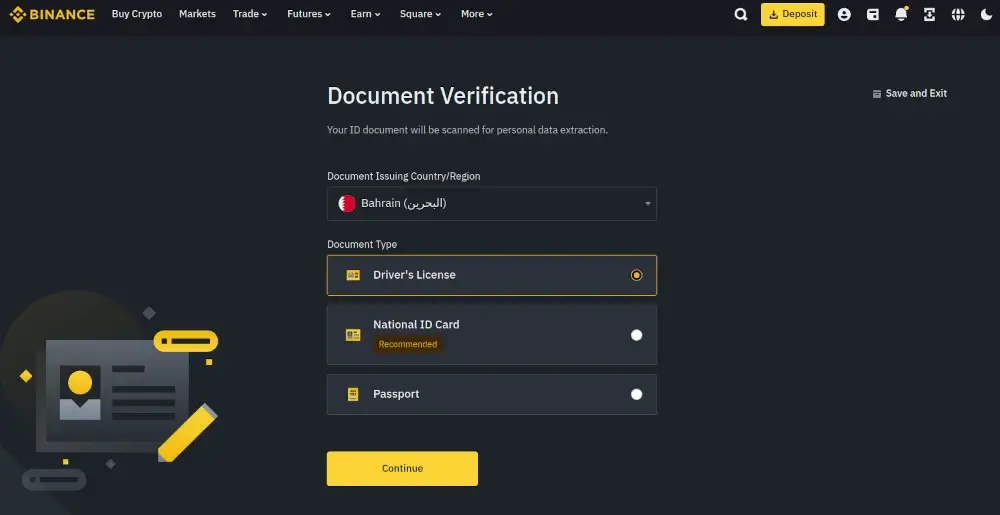Open the user profile icon
The image size is (1000, 515).
(x=844, y=14)
